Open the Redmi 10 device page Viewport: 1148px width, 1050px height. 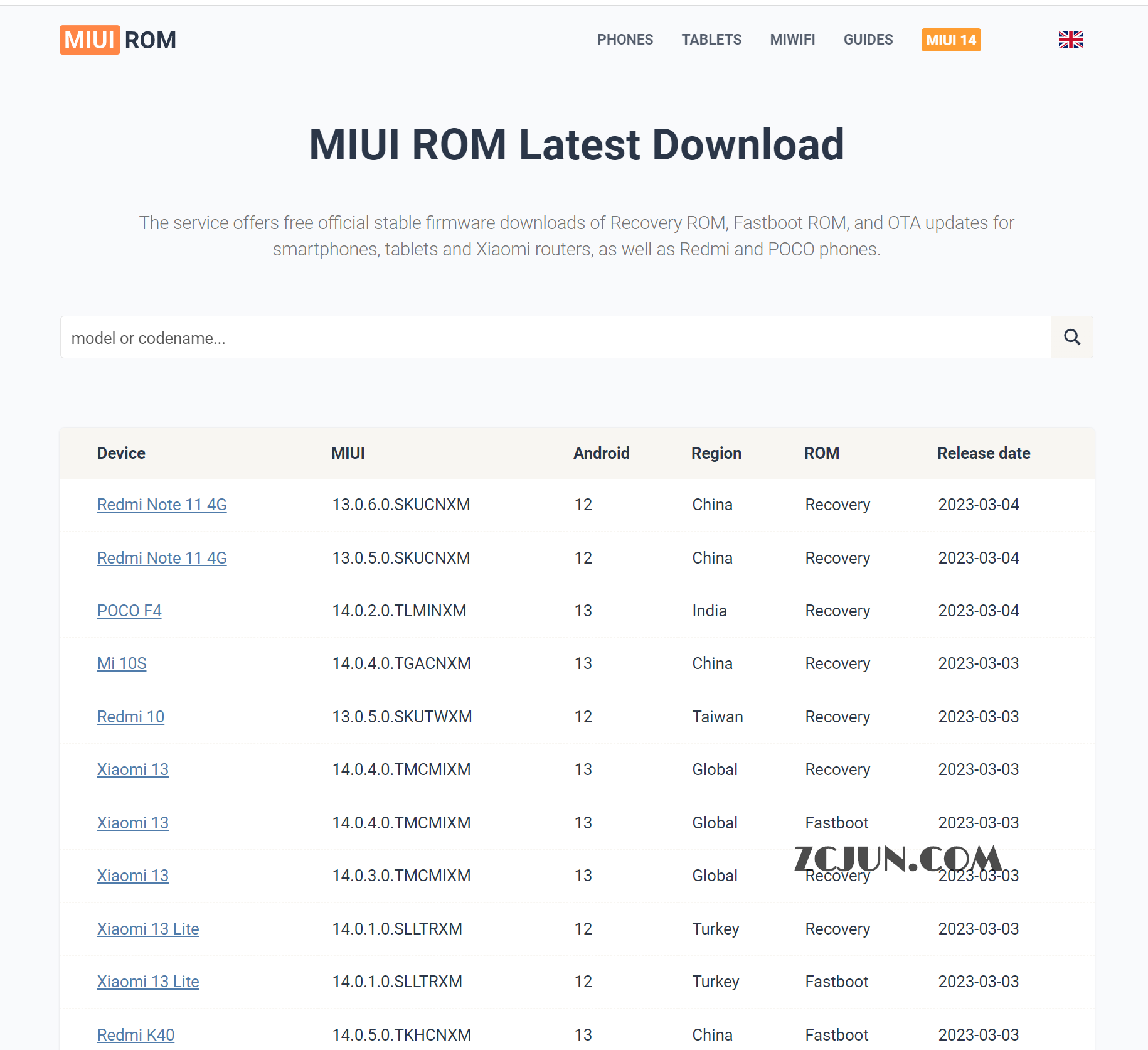point(130,717)
